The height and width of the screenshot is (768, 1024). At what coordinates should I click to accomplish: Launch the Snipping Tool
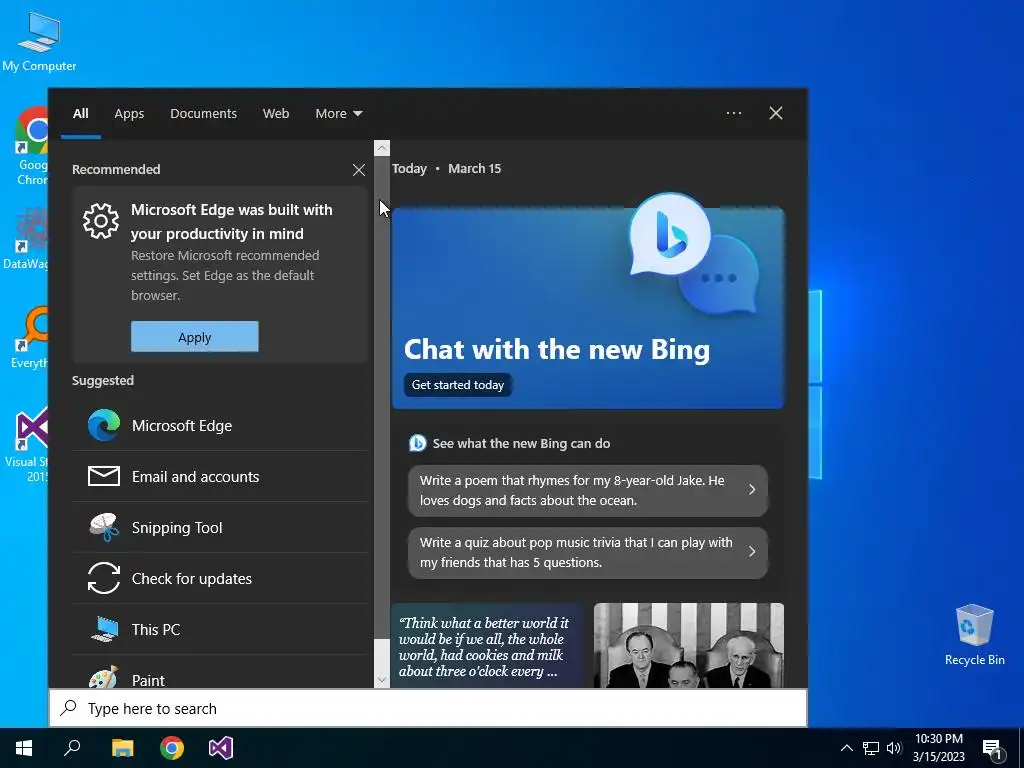[x=219, y=528]
